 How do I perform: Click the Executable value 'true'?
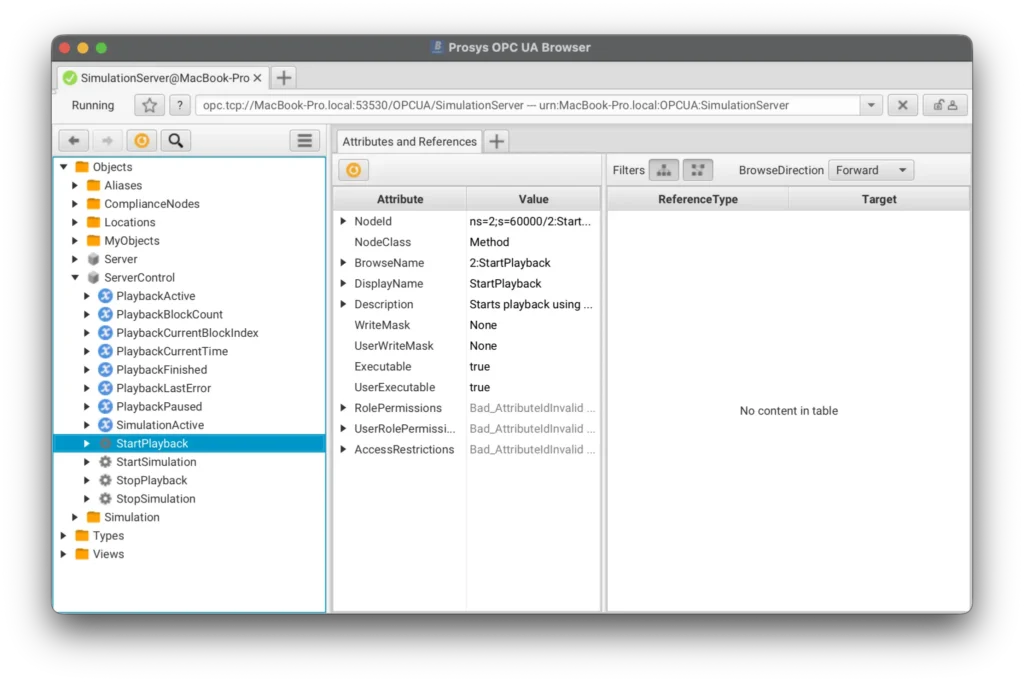point(479,366)
